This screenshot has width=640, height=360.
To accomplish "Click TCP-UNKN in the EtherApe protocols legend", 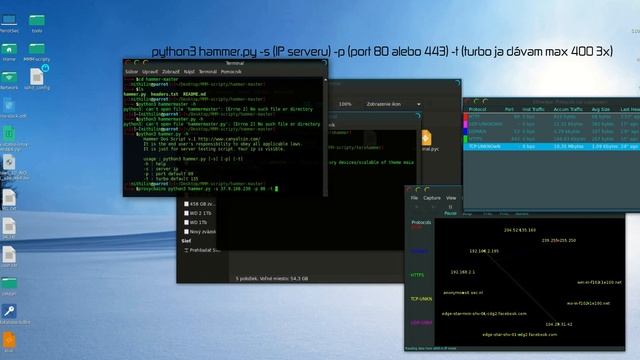I will click(x=421, y=299).
